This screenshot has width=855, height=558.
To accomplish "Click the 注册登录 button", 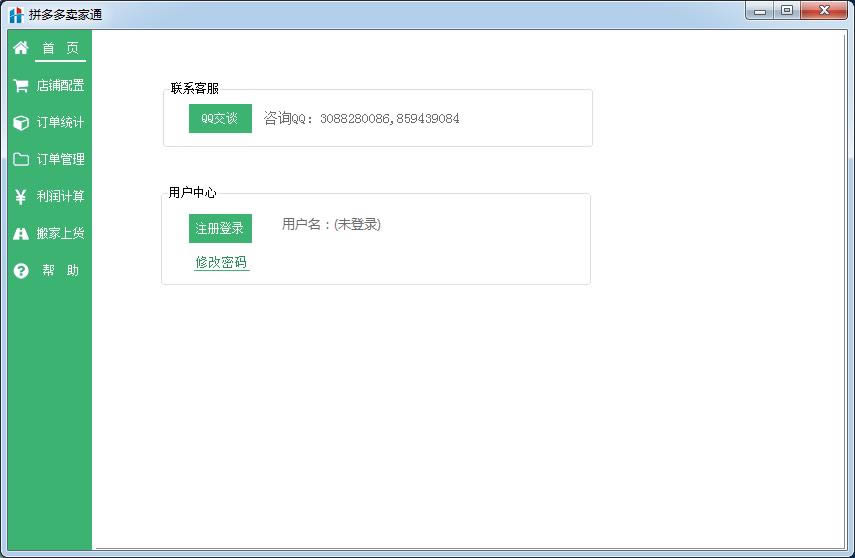I will 220,228.
